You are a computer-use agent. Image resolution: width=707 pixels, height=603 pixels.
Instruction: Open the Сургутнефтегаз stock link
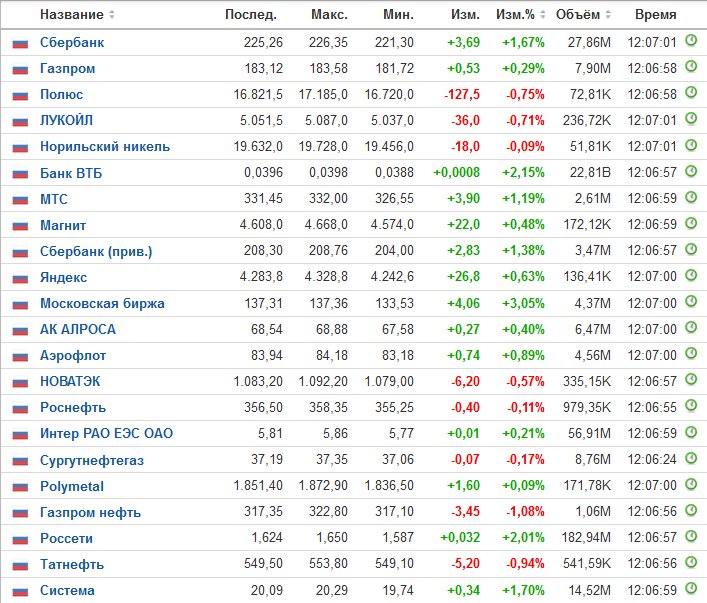(x=92, y=460)
